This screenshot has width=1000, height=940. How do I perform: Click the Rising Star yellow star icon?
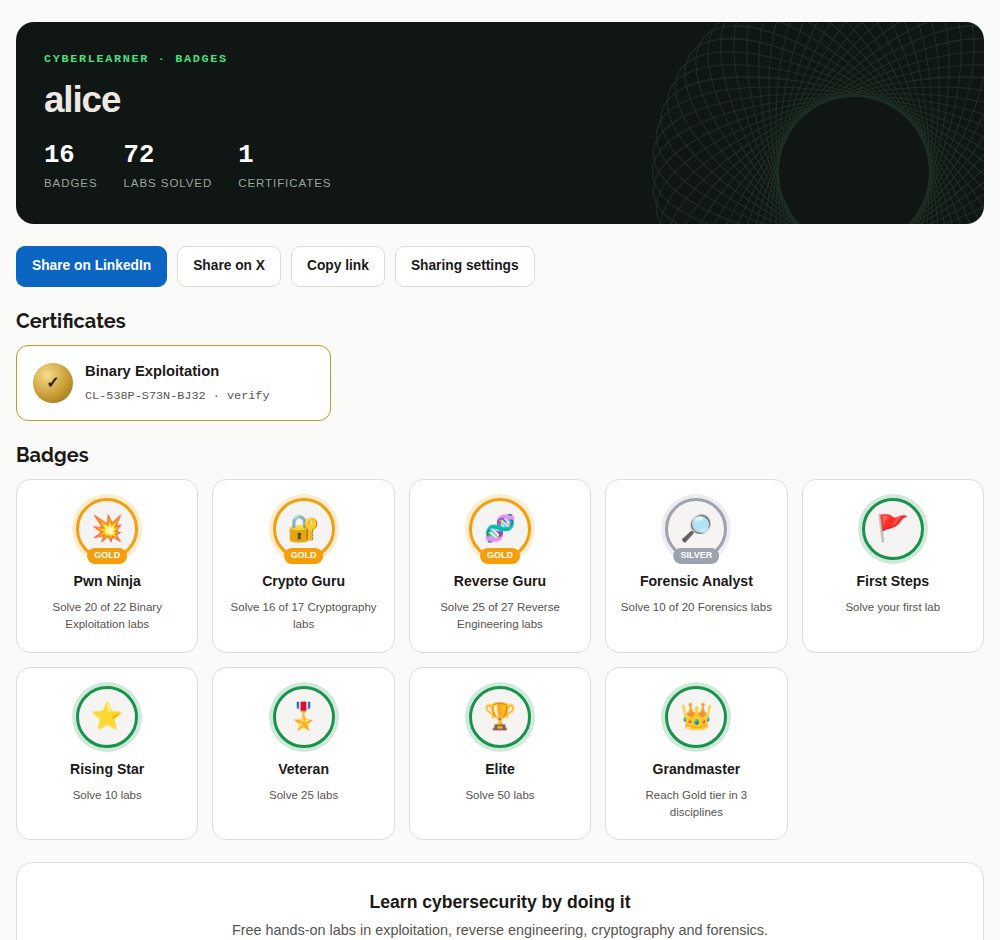(107, 717)
